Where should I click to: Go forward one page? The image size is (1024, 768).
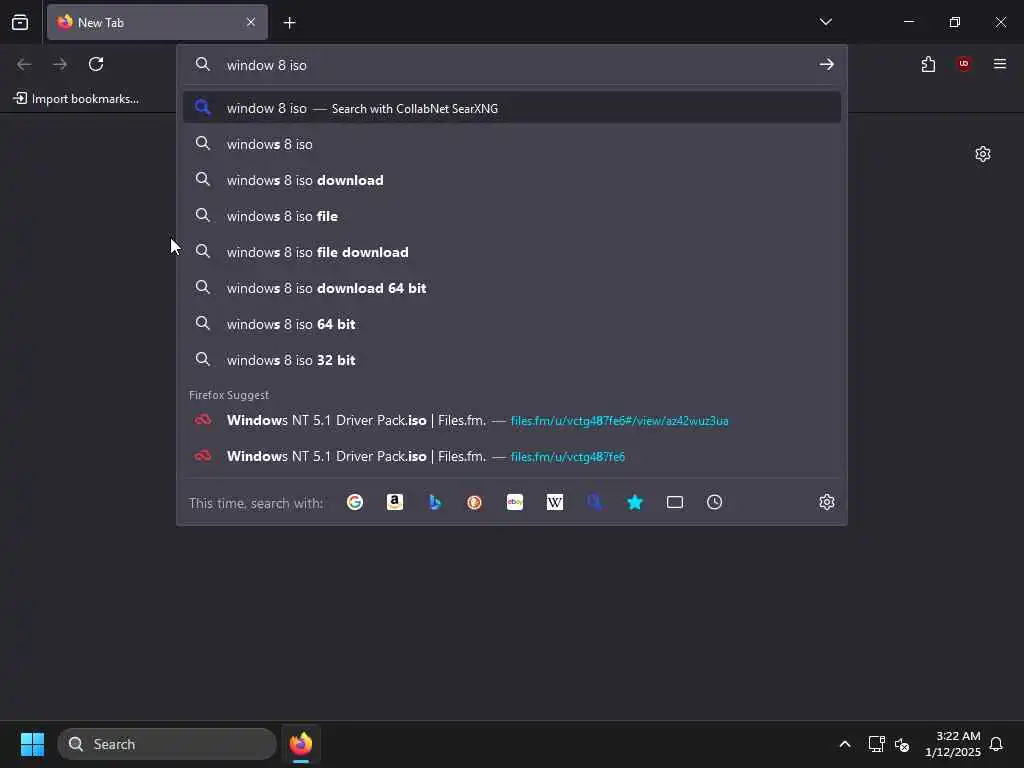coord(60,64)
